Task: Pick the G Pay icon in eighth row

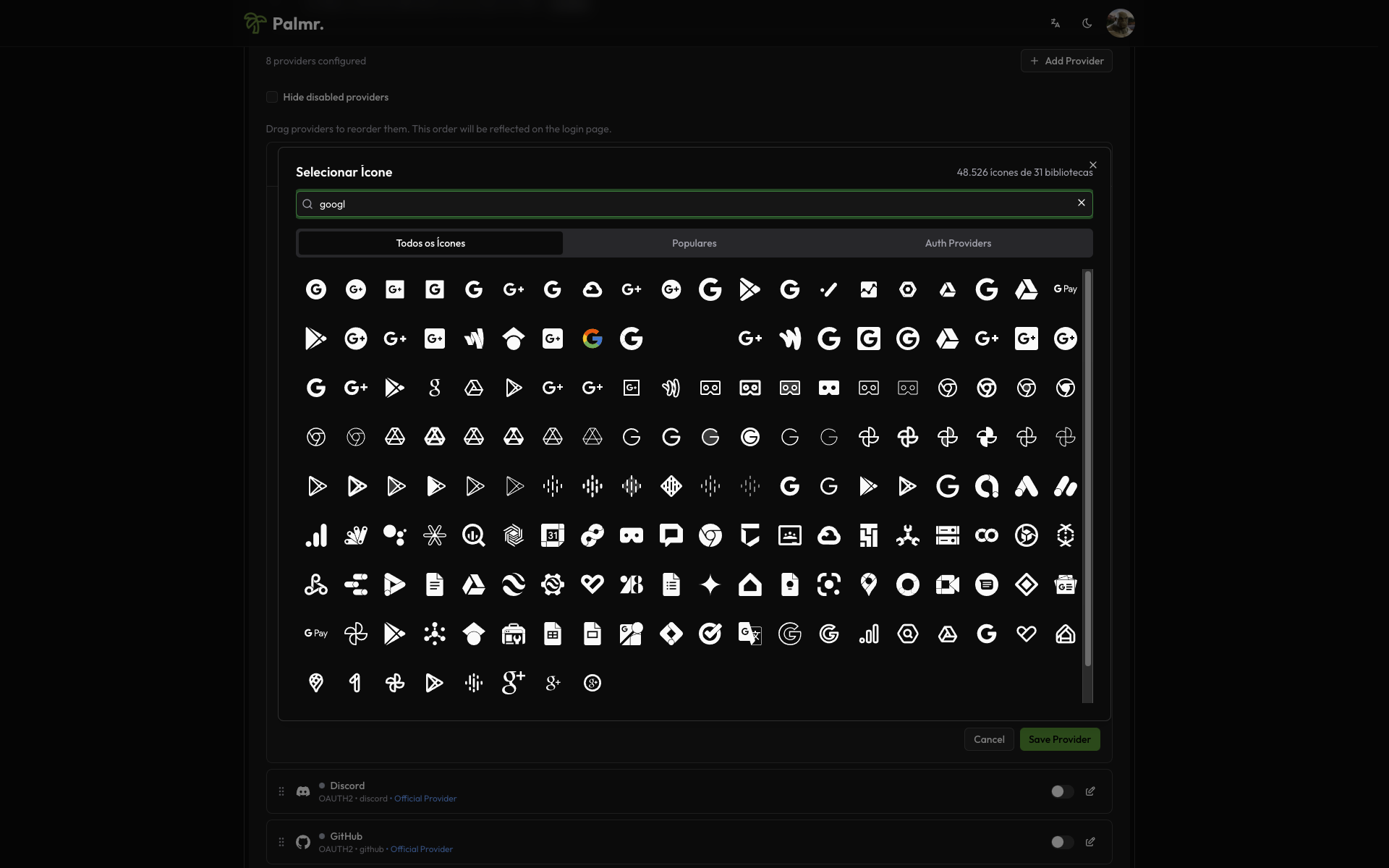Action: click(316, 634)
